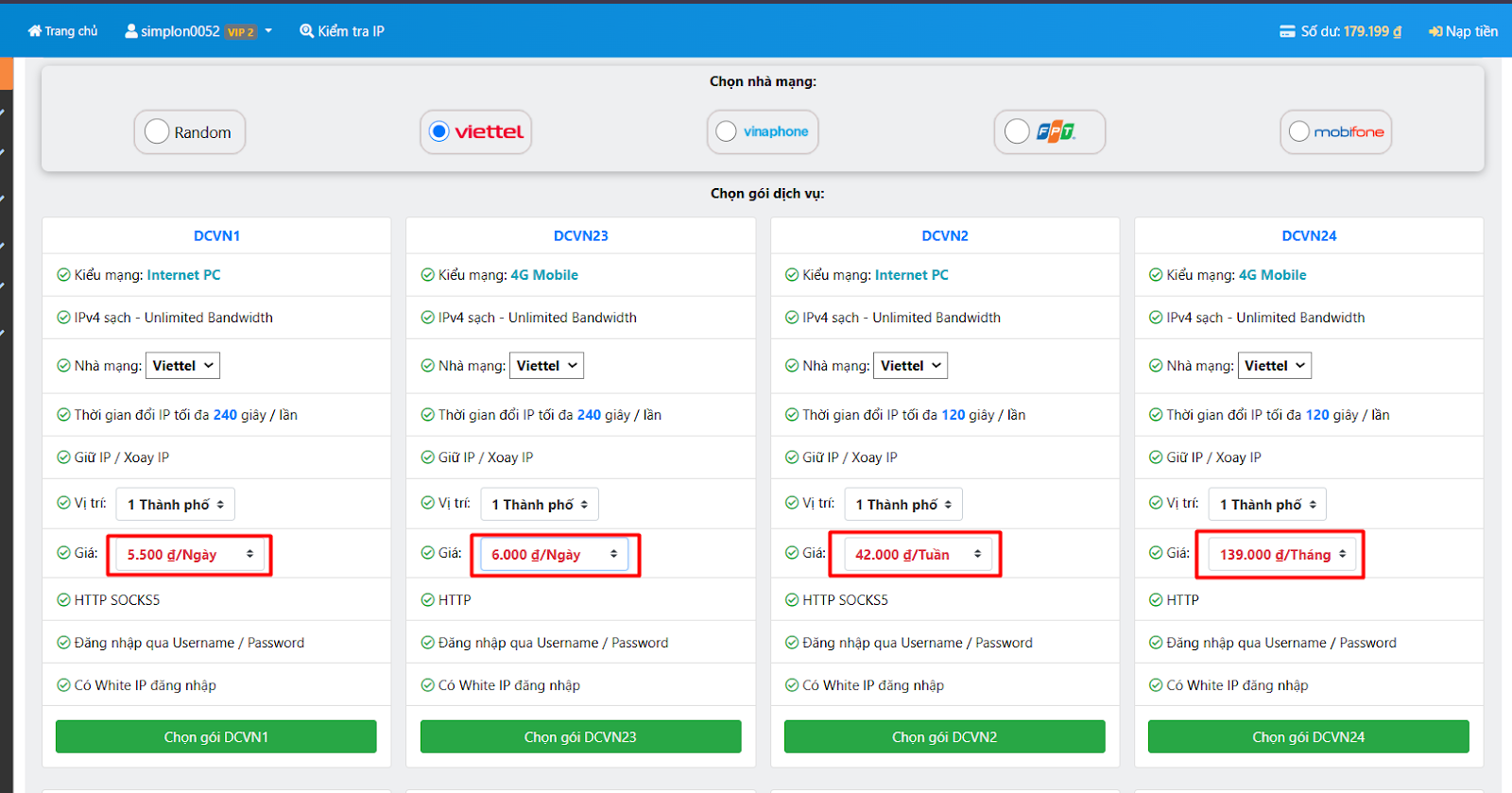Click check icon beside HTTP in DCVN23
Screen dimensions: 1512x793
tap(427, 600)
